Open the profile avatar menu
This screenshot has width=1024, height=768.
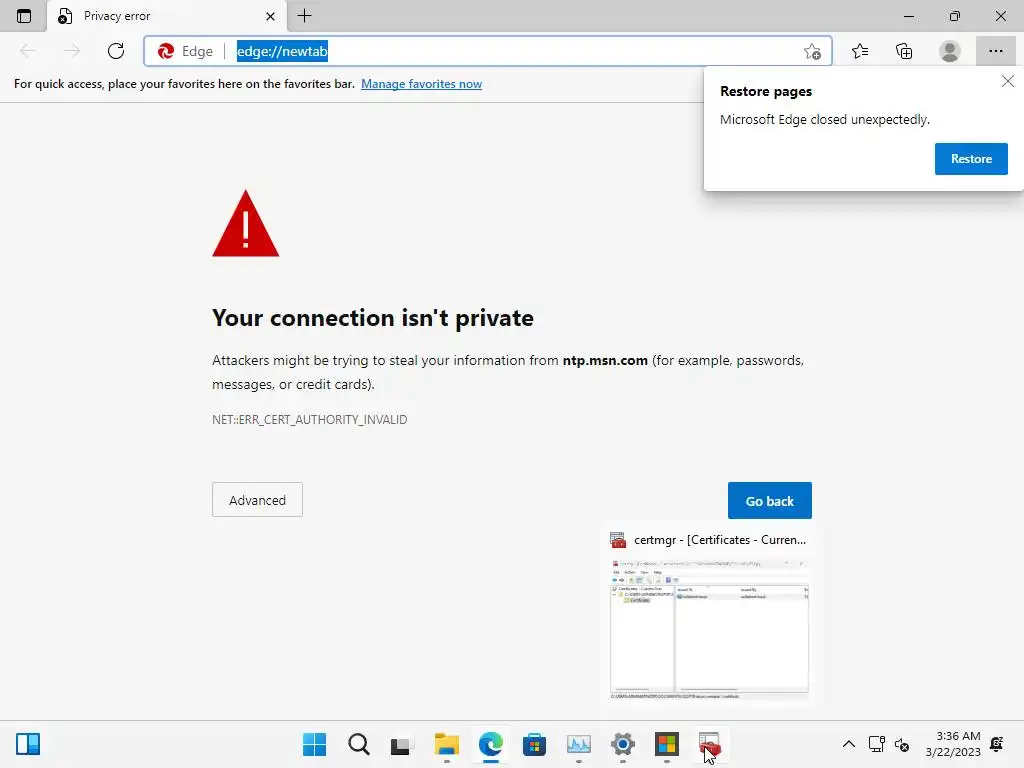coord(950,51)
